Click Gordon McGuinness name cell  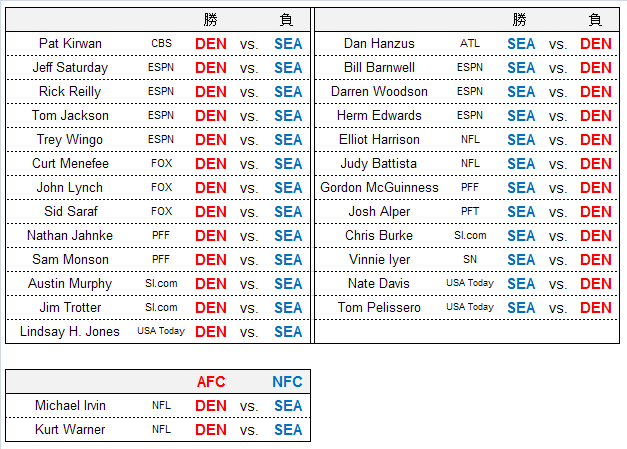click(379, 188)
